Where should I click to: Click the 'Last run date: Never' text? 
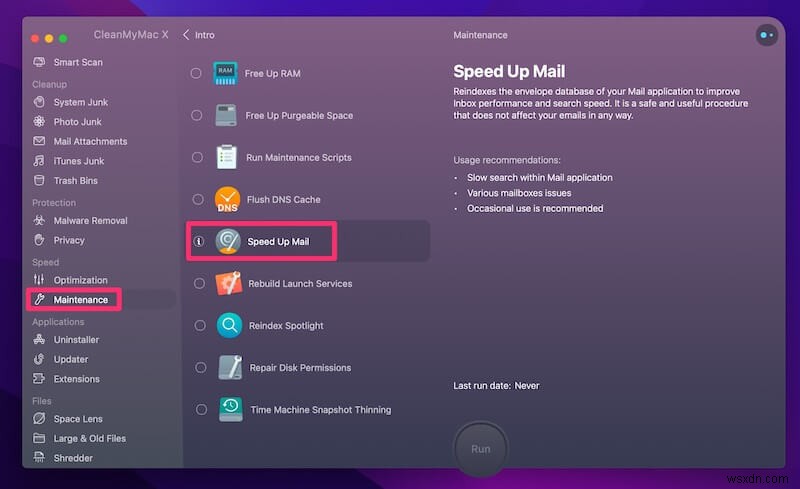point(496,386)
